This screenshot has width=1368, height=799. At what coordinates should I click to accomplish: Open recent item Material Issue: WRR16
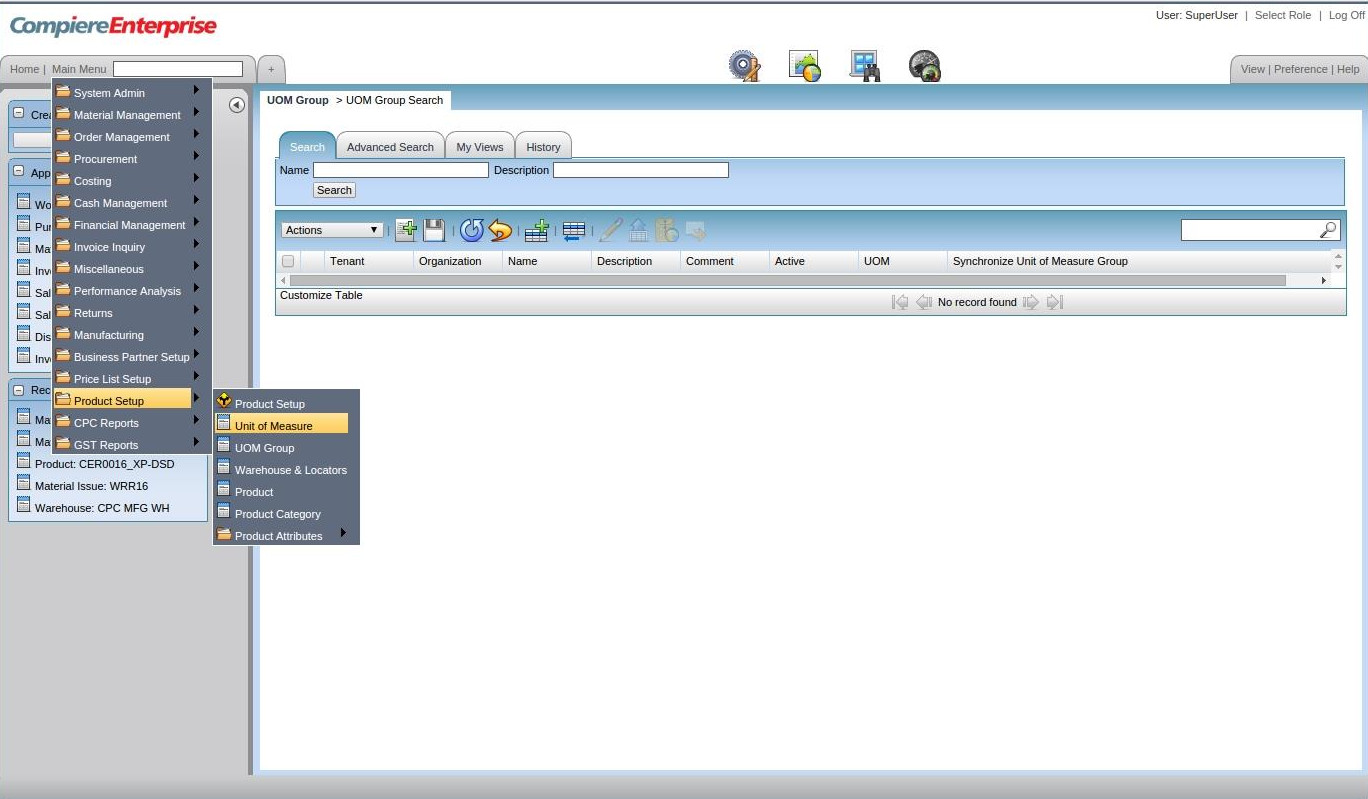click(91, 486)
